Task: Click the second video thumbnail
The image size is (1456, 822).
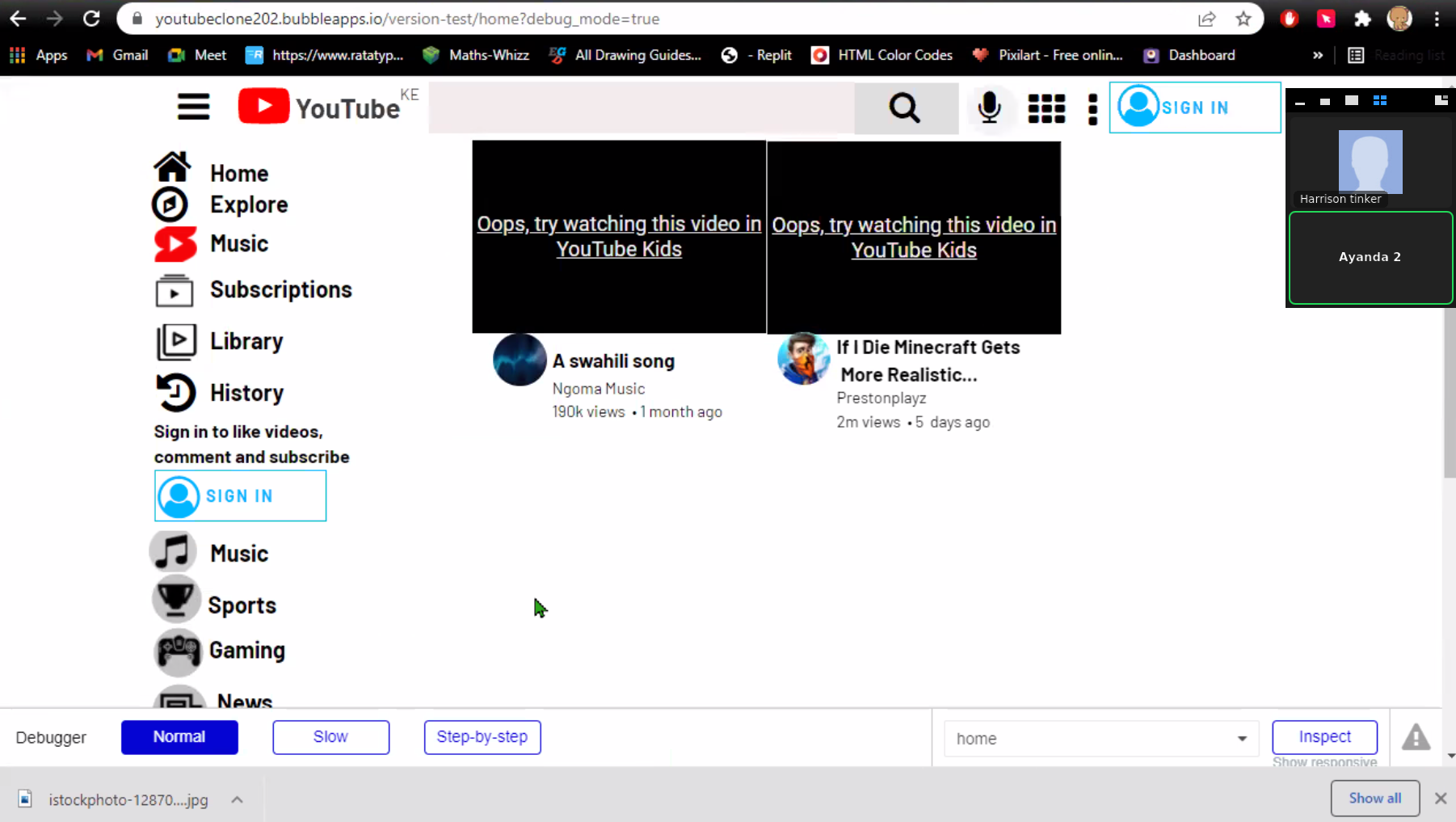Action: pyautogui.click(x=914, y=238)
